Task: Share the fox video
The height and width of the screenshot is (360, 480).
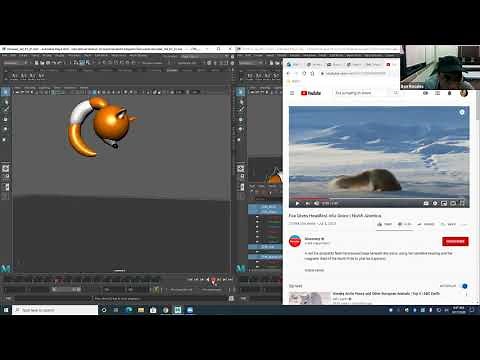Action: 426,224
